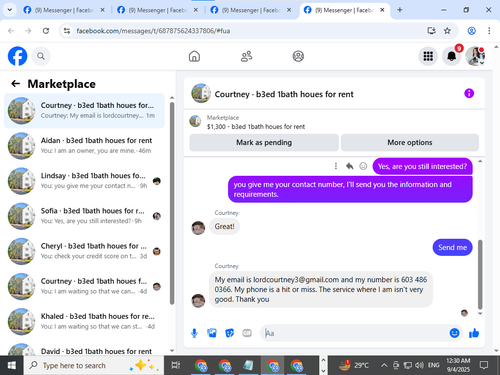
Task: Open the Windows Start menu
Action: (12, 365)
